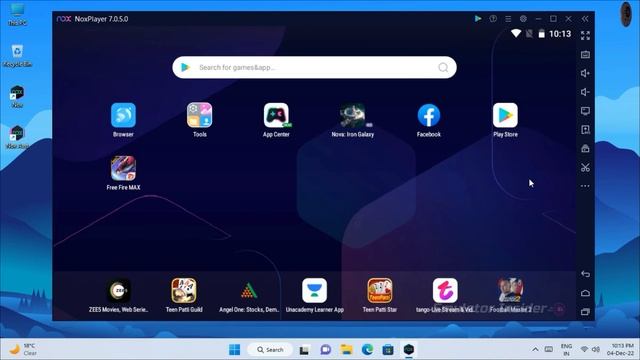Click the battery icon in Android bar
Screen dimensions: 640x360
(542, 33)
